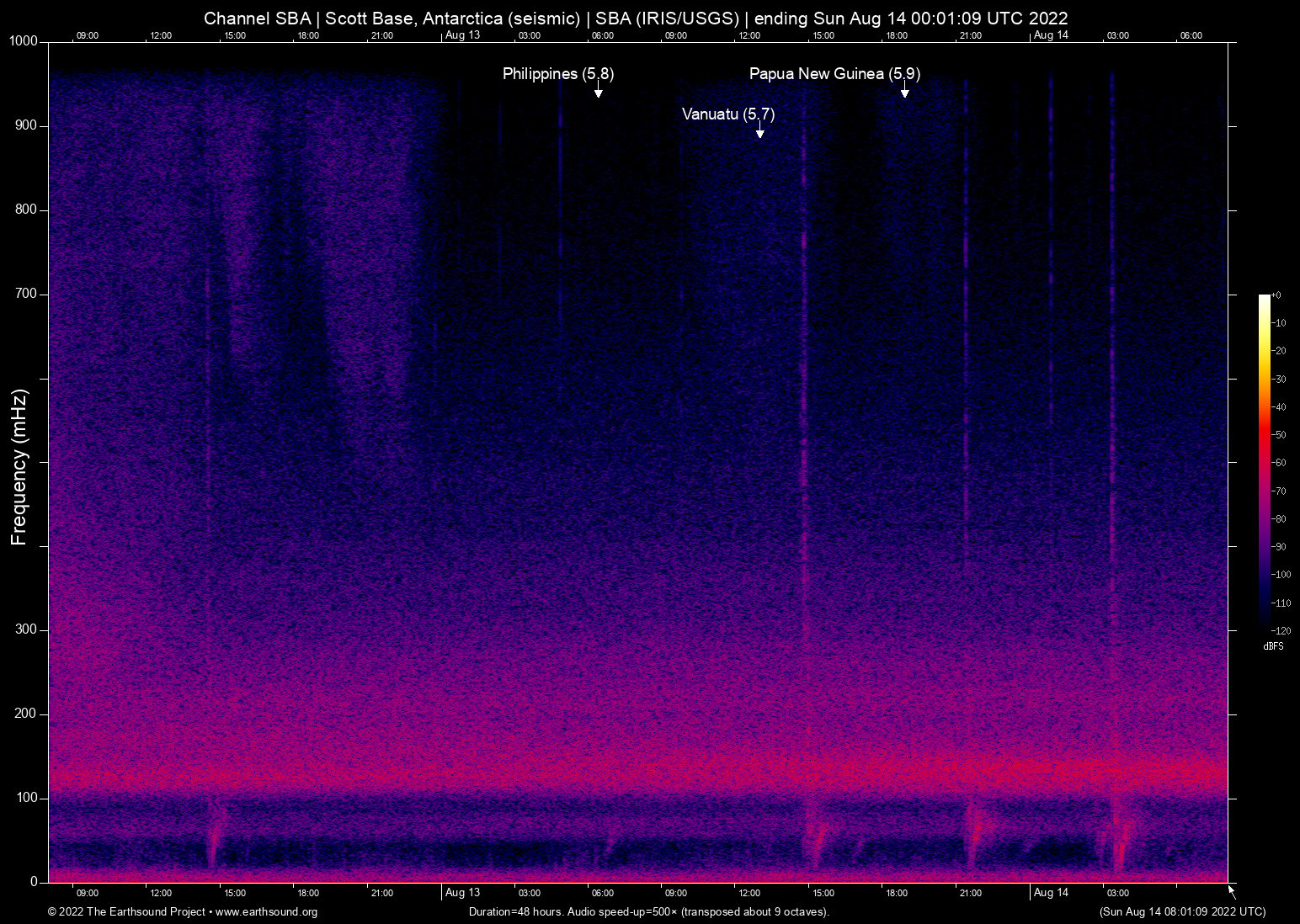Click the 100 tick on the frequency axis

point(27,798)
